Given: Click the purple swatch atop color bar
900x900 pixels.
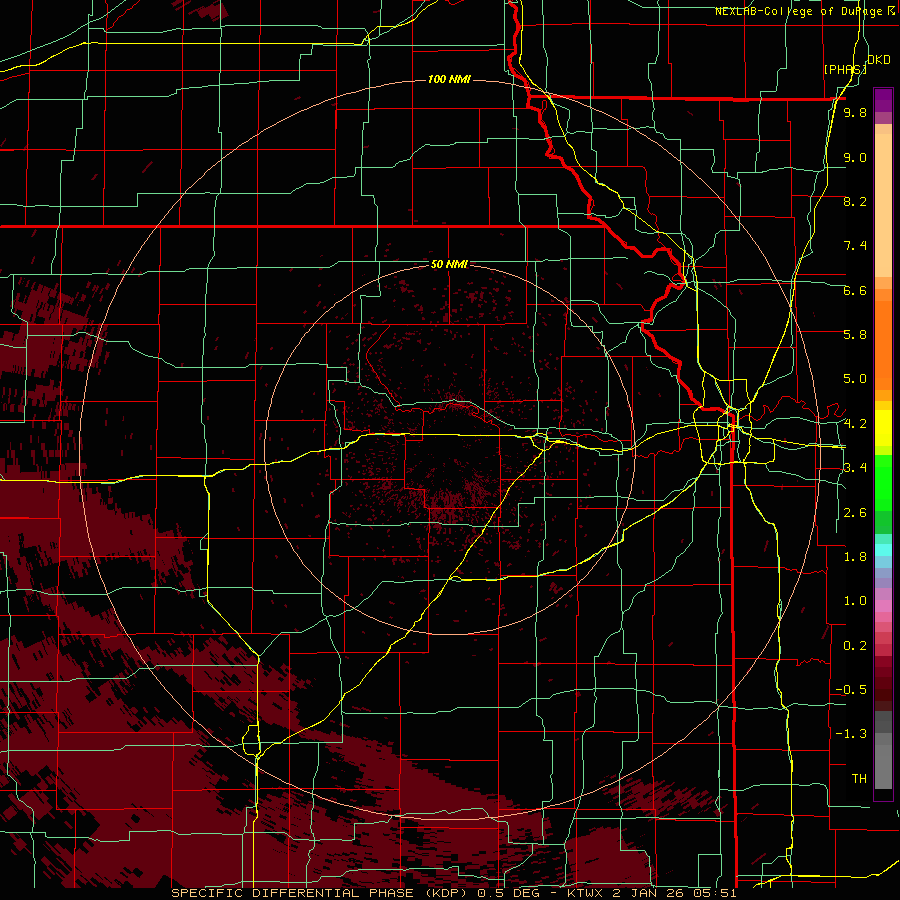Looking at the screenshot, I should pyautogui.click(x=883, y=100).
